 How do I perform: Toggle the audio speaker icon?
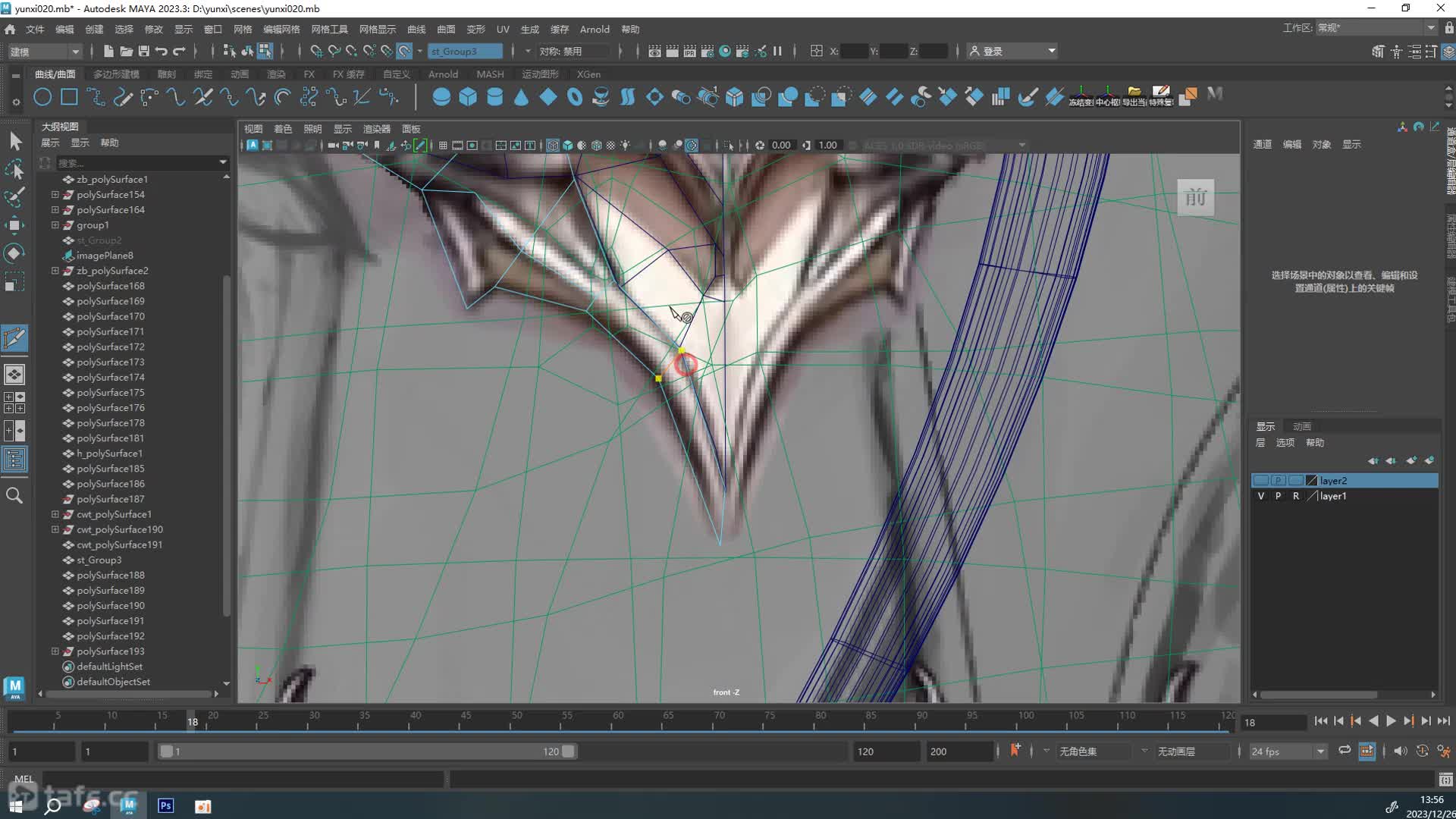coord(1400,751)
